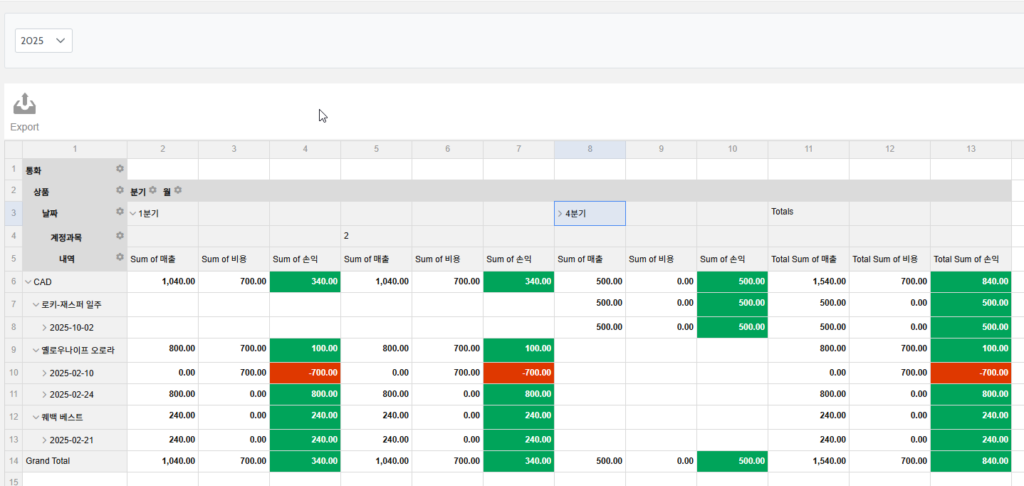Collapse the 옐로우나이프 오로라 product row
This screenshot has width=1024, height=486.
click(x=37, y=350)
